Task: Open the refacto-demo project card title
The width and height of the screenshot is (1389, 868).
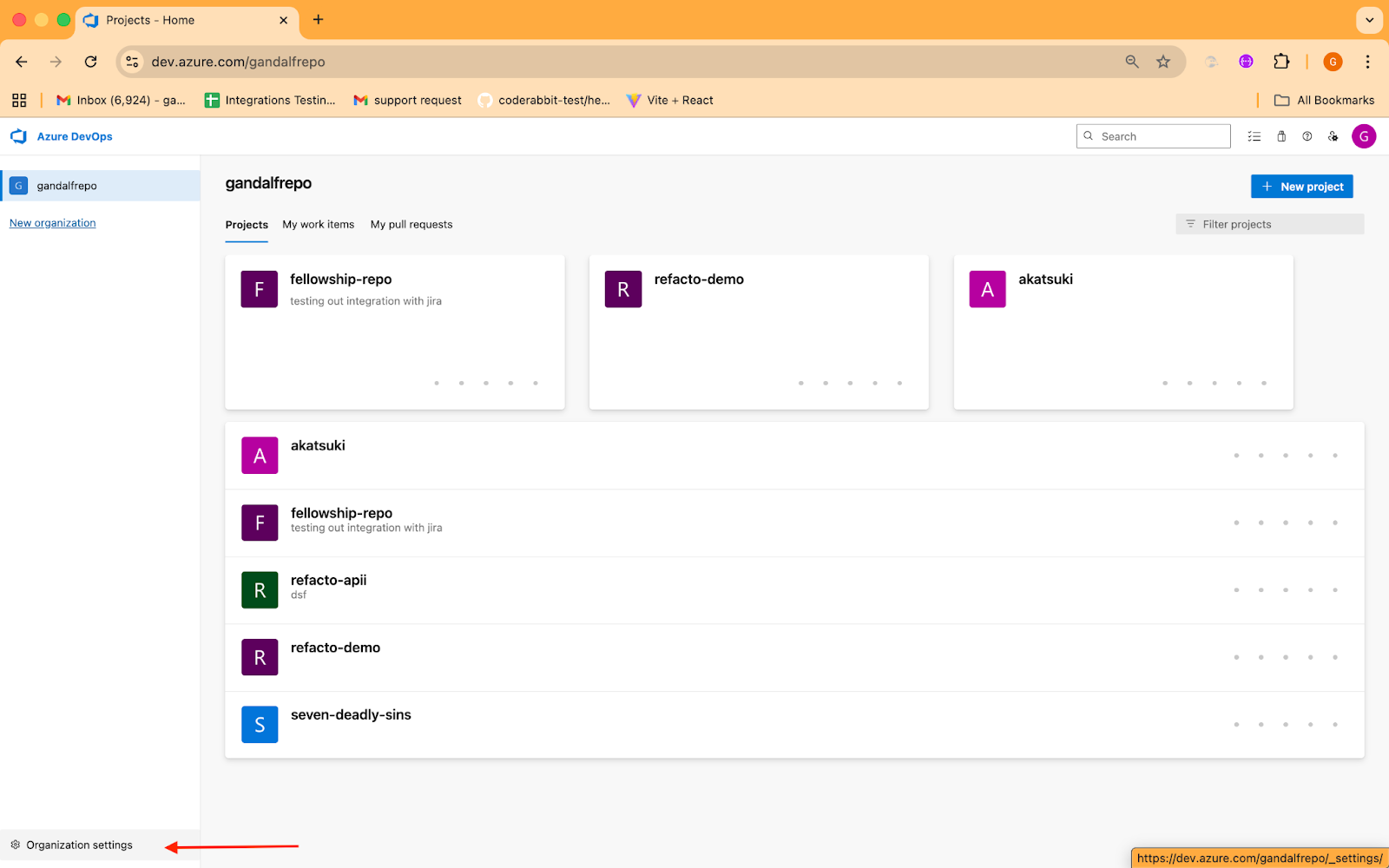Action: coord(699,279)
